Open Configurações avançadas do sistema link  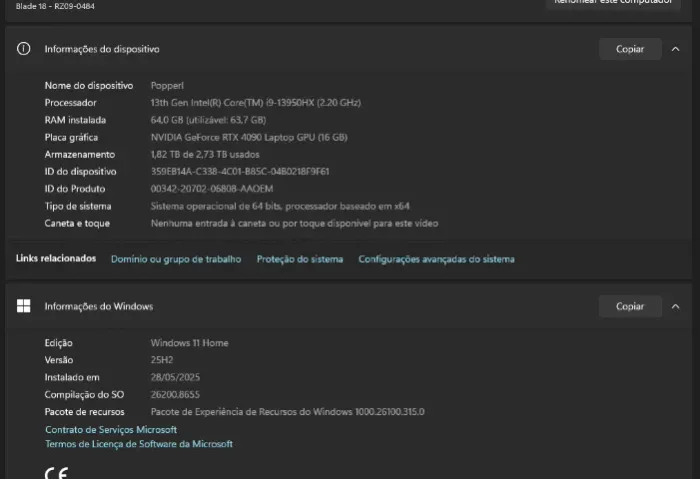tap(436, 259)
